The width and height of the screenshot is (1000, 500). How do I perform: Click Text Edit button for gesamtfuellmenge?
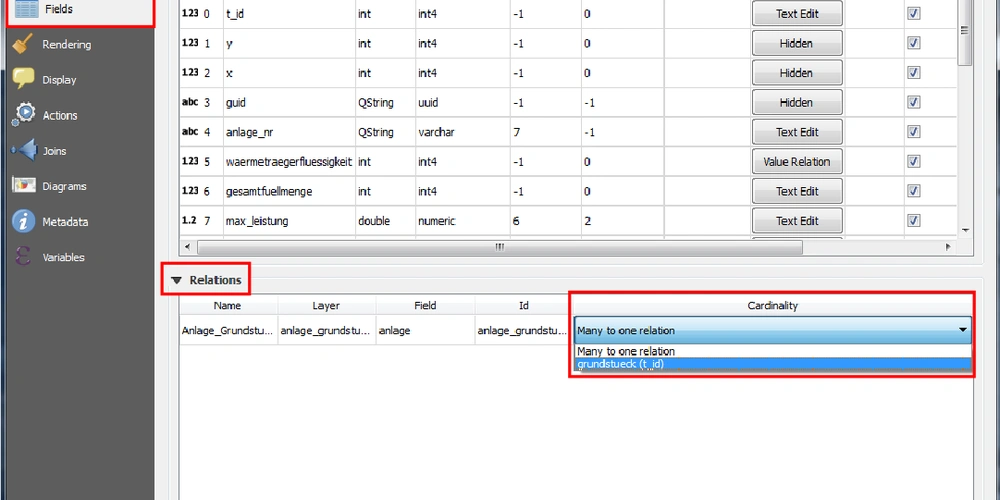pos(797,191)
